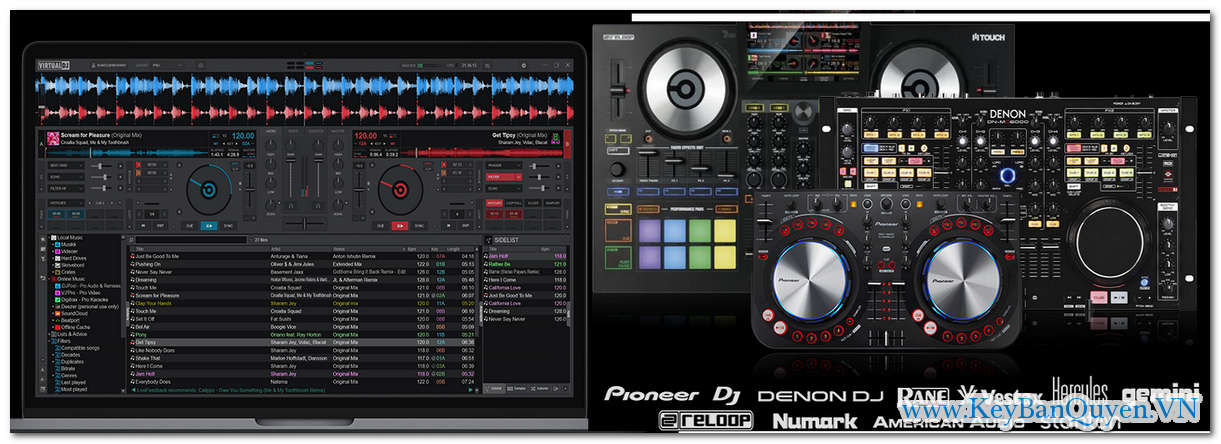Select Musikk folder icon
1221x444 pixels.
click(58, 244)
